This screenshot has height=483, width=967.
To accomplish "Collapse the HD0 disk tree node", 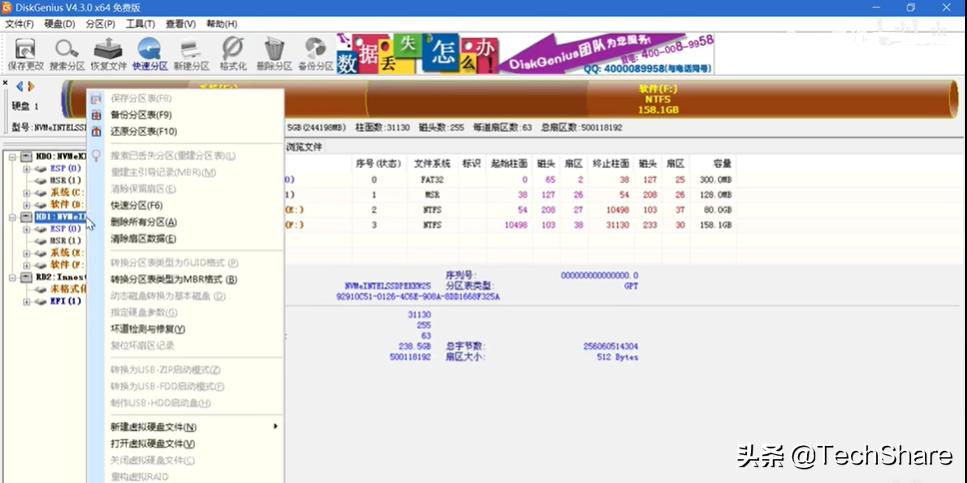I will (x=14, y=157).
